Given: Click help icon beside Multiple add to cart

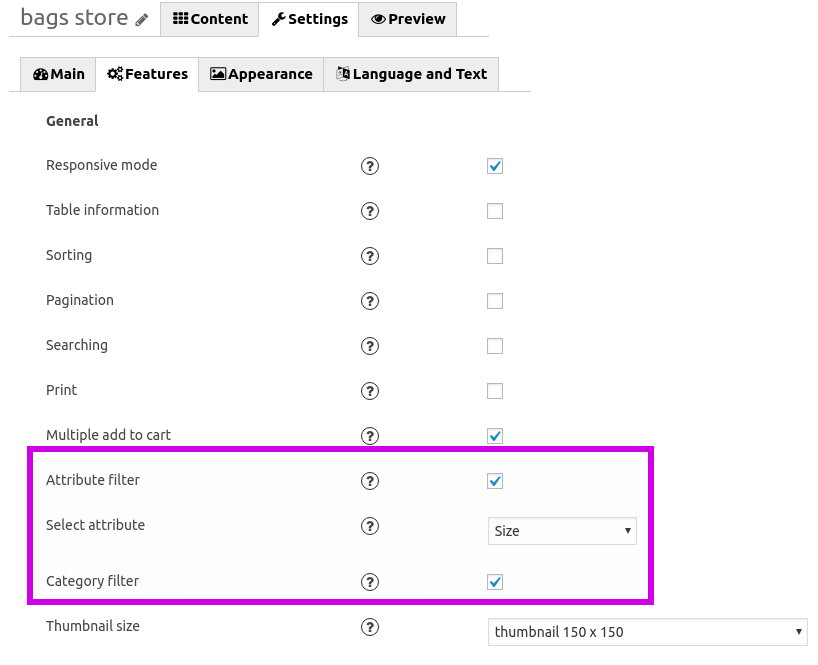Looking at the screenshot, I should tap(369, 436).
